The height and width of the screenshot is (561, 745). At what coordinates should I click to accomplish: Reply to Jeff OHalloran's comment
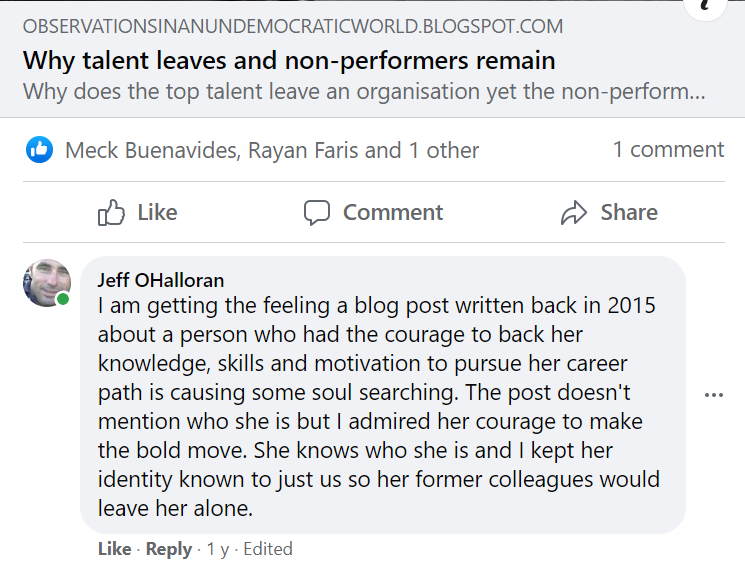168,549
